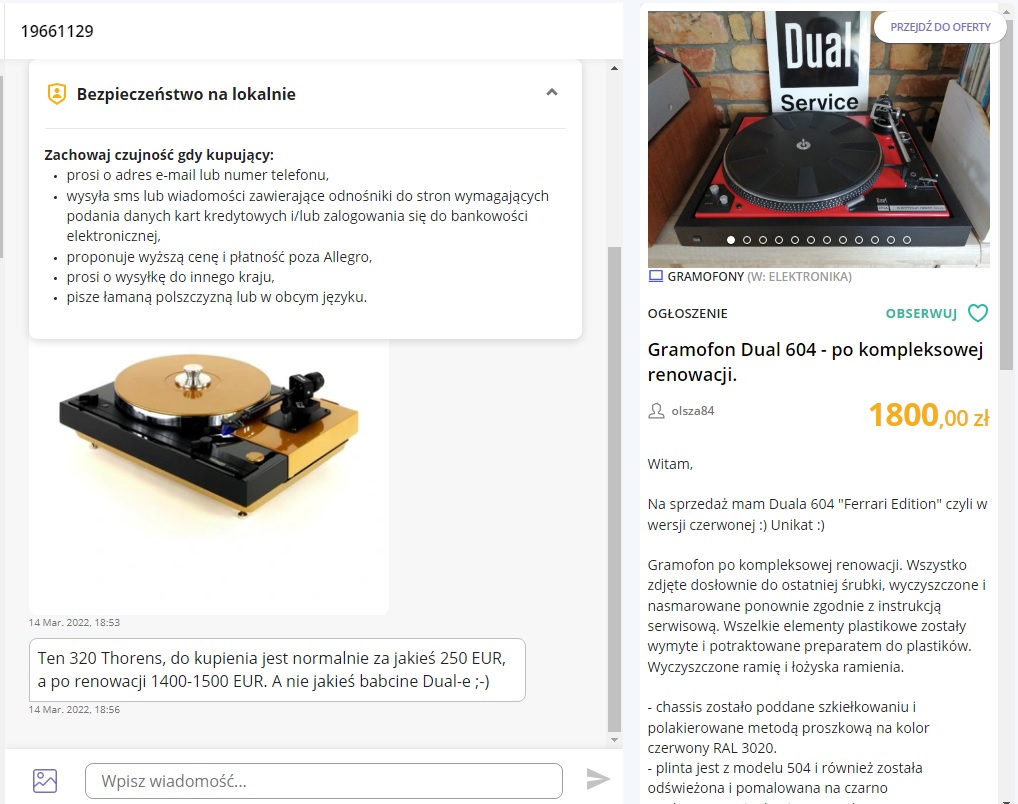Open seller olsza84 profile link

(693, 411)
